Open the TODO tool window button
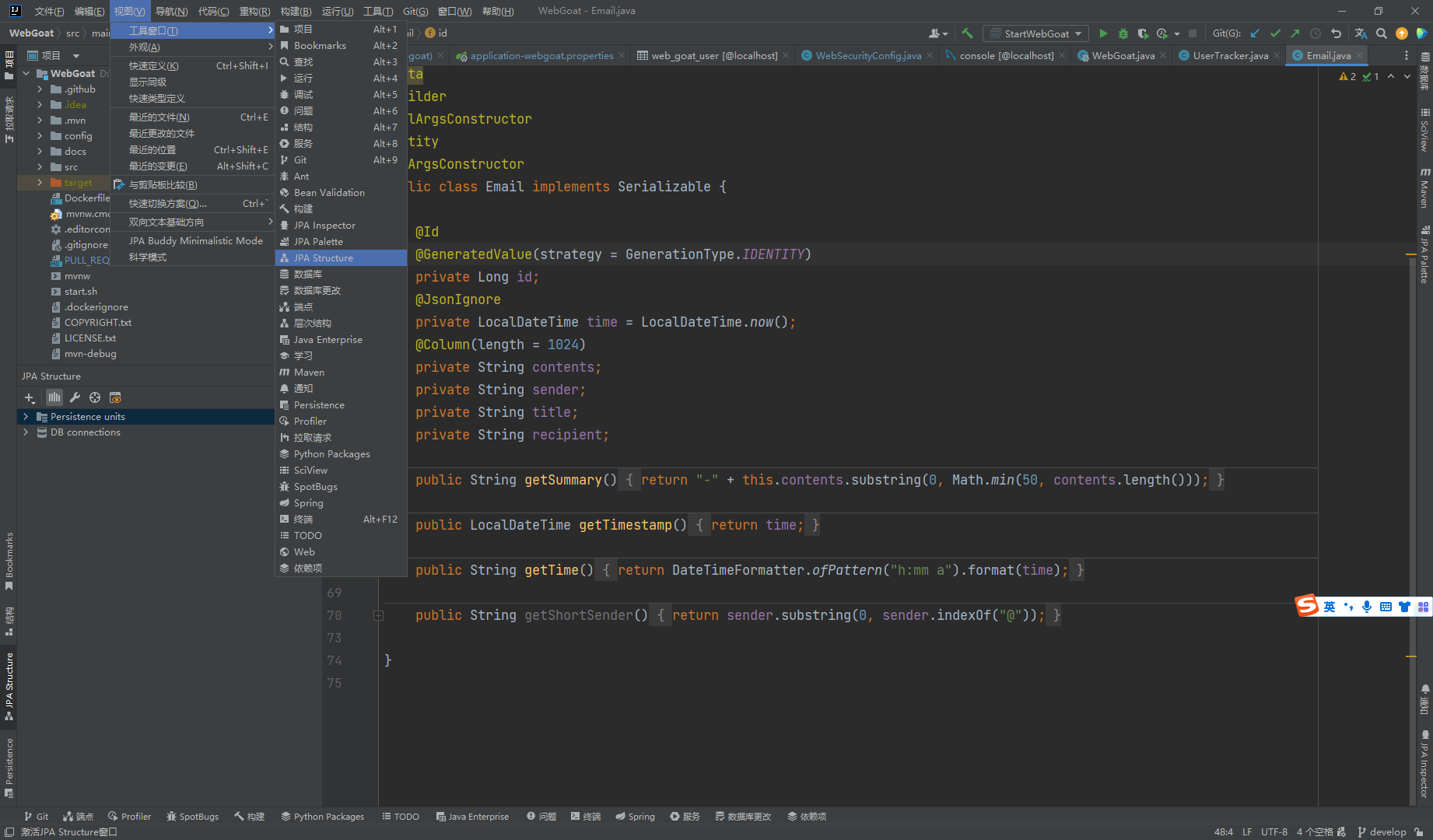The width and height of the screenshot is (1433, 840). 401,816
